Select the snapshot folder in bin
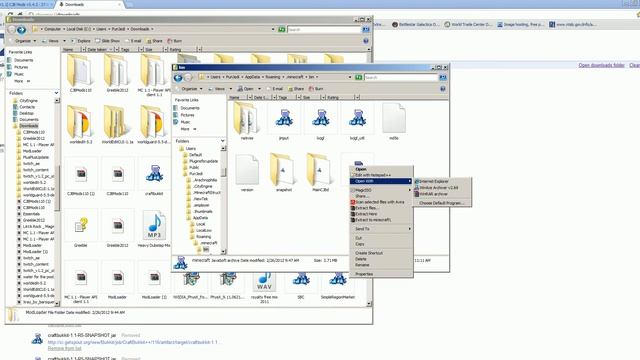The height and width of the screenshot is (360, 640). (x=284, y=173)
